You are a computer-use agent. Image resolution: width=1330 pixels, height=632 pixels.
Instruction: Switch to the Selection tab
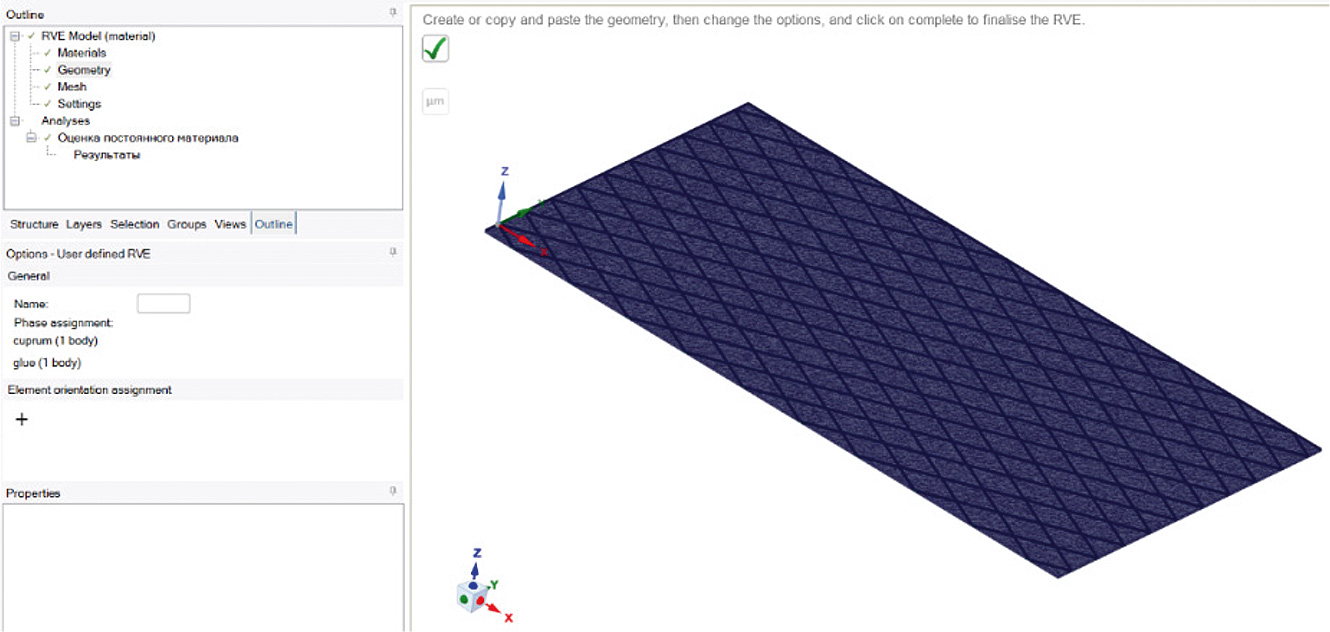tap(135, 224)
